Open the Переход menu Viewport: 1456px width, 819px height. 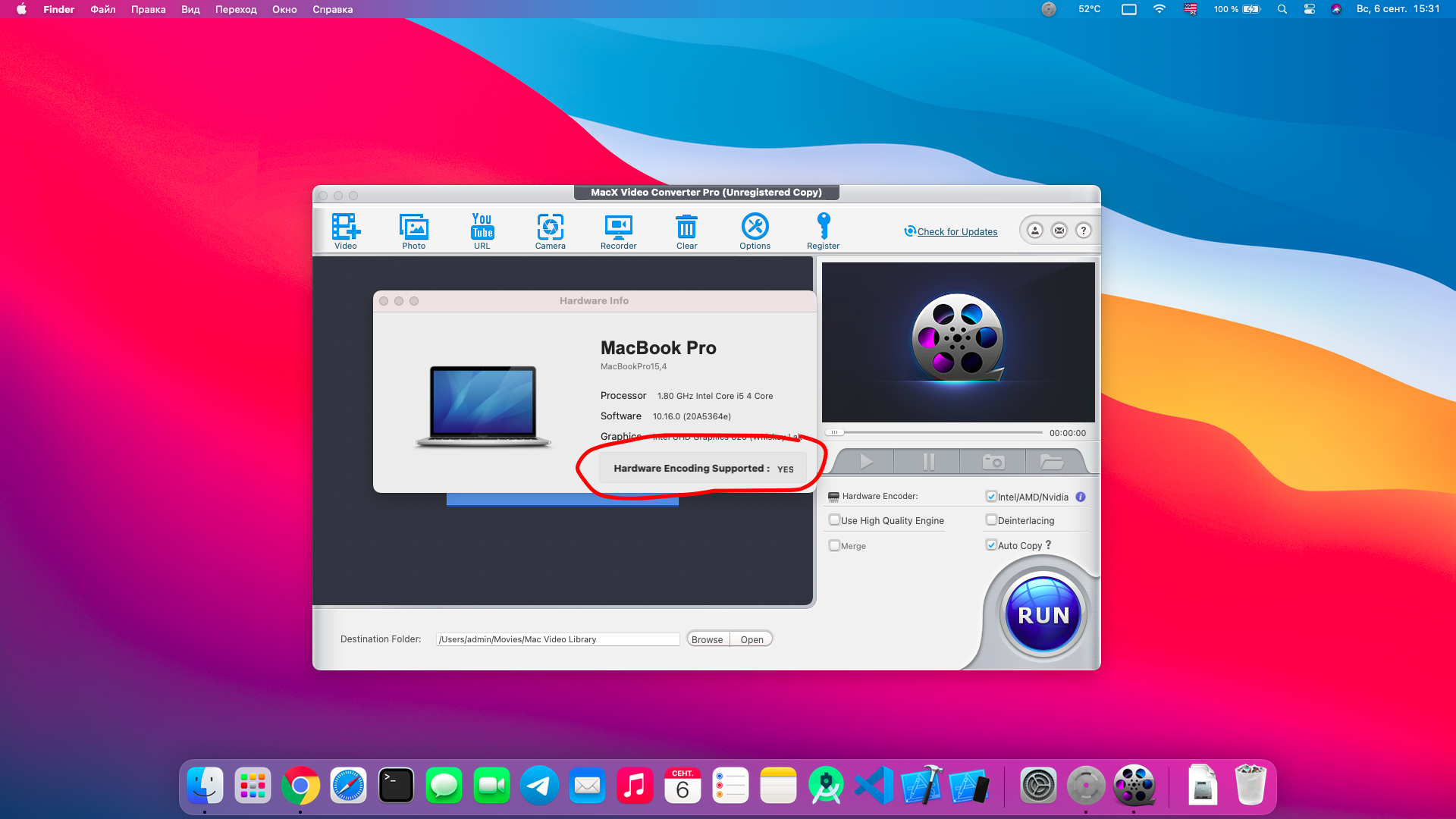pyautogui.click(x=236, y=9)
